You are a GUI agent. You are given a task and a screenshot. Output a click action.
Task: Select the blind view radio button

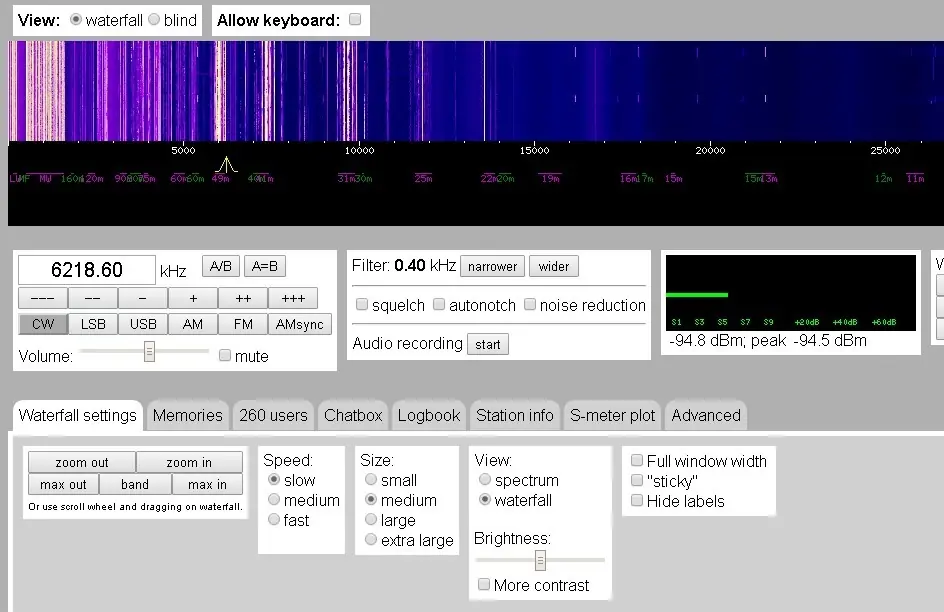point(154,20)
